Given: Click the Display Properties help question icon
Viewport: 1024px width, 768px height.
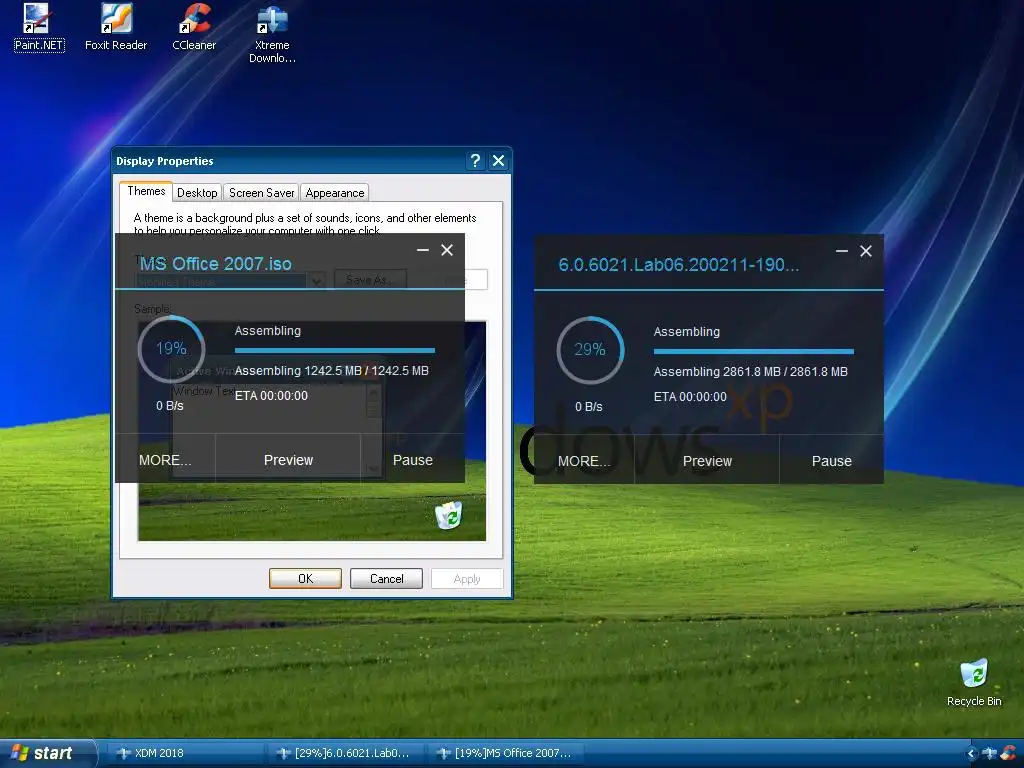Looking at the screenshot, I should pos(475,161).
